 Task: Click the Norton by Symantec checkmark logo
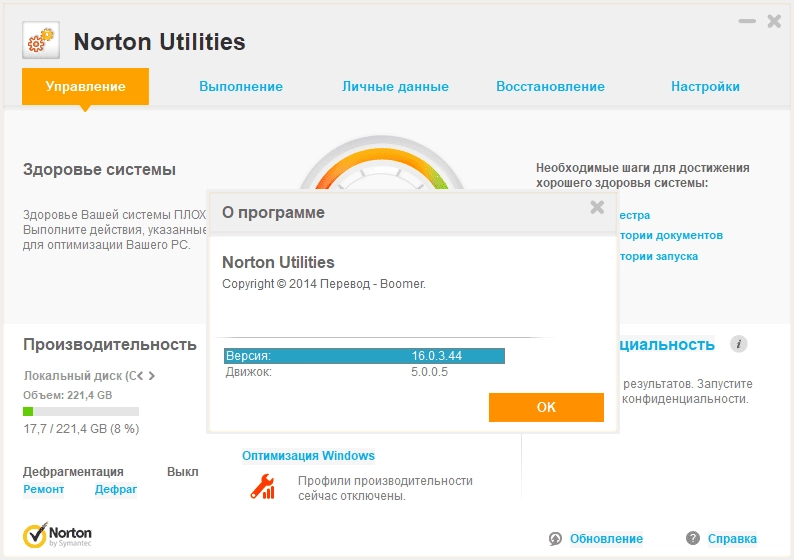tap(57, 536)
